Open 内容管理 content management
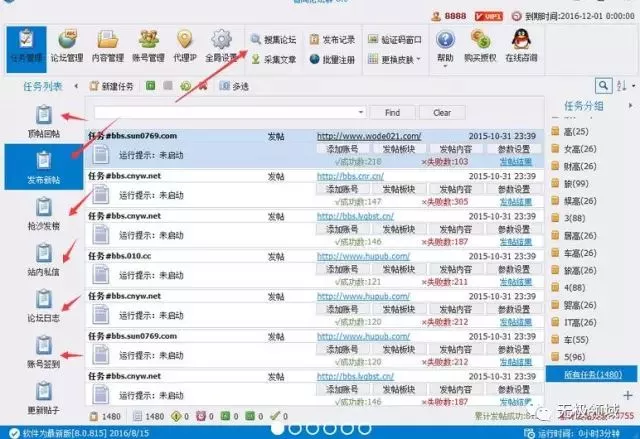 coord(107,47)
